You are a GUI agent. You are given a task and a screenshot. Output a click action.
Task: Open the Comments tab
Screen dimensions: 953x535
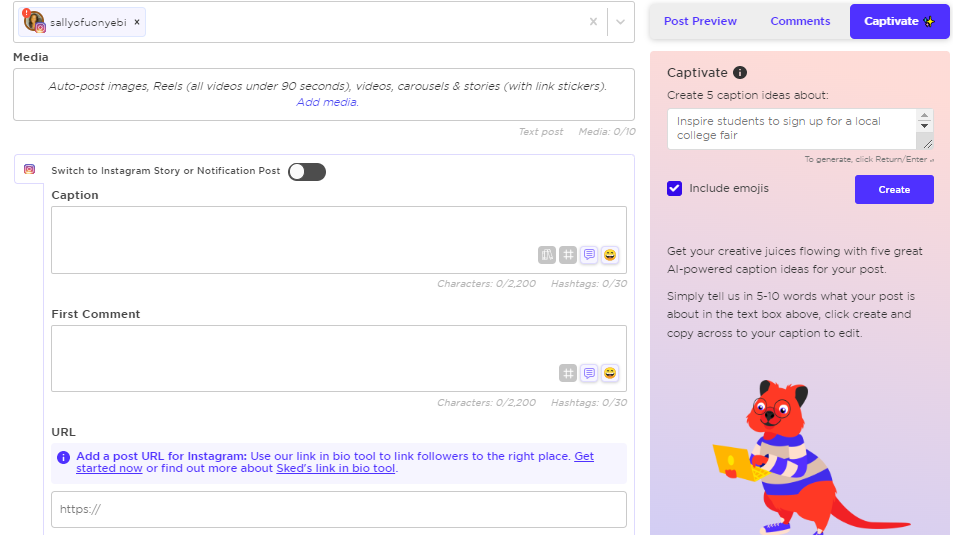pyautogui.click(x=800, y=21)
